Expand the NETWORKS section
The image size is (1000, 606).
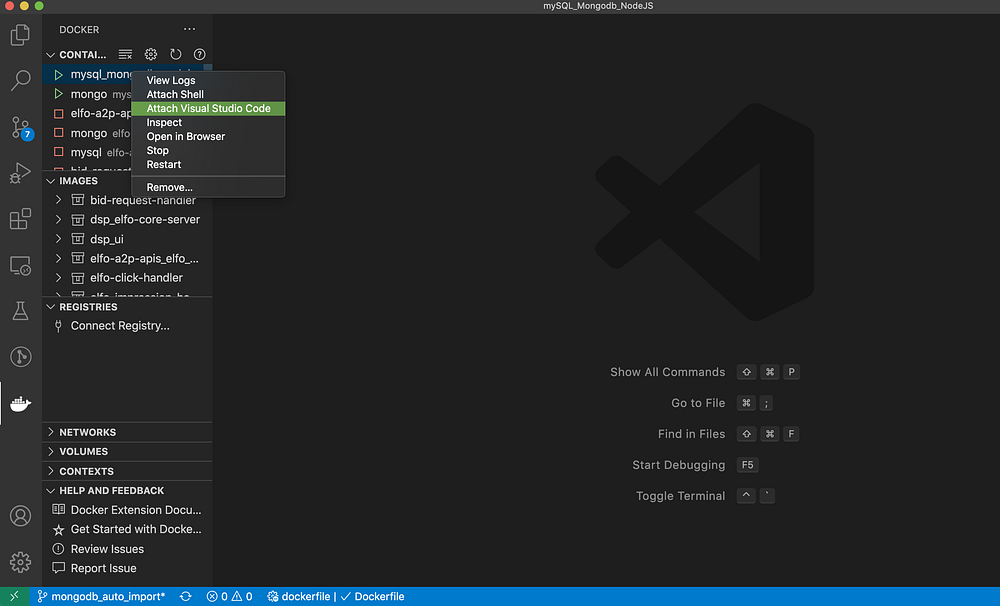pyautogui.click(x=50, y=432)
